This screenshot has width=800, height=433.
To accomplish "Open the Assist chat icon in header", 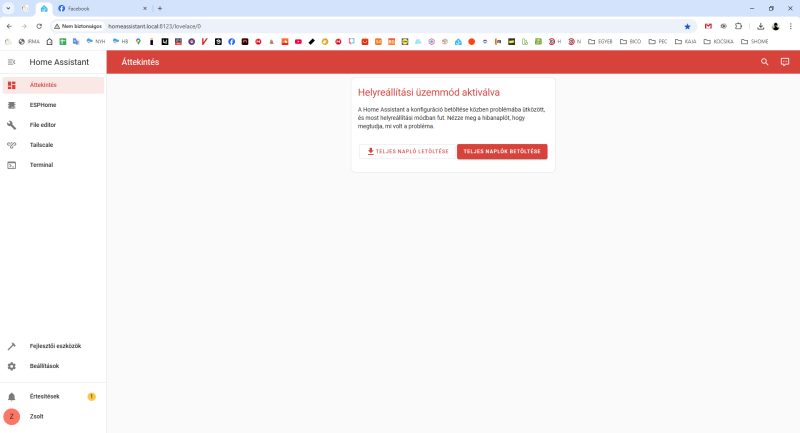I will (785, 62).
